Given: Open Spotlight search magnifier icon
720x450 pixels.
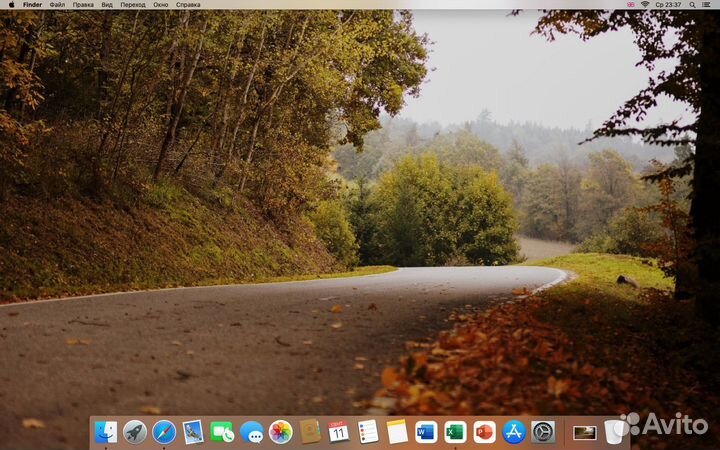Looking at the screenshot, I should [692, 5].
